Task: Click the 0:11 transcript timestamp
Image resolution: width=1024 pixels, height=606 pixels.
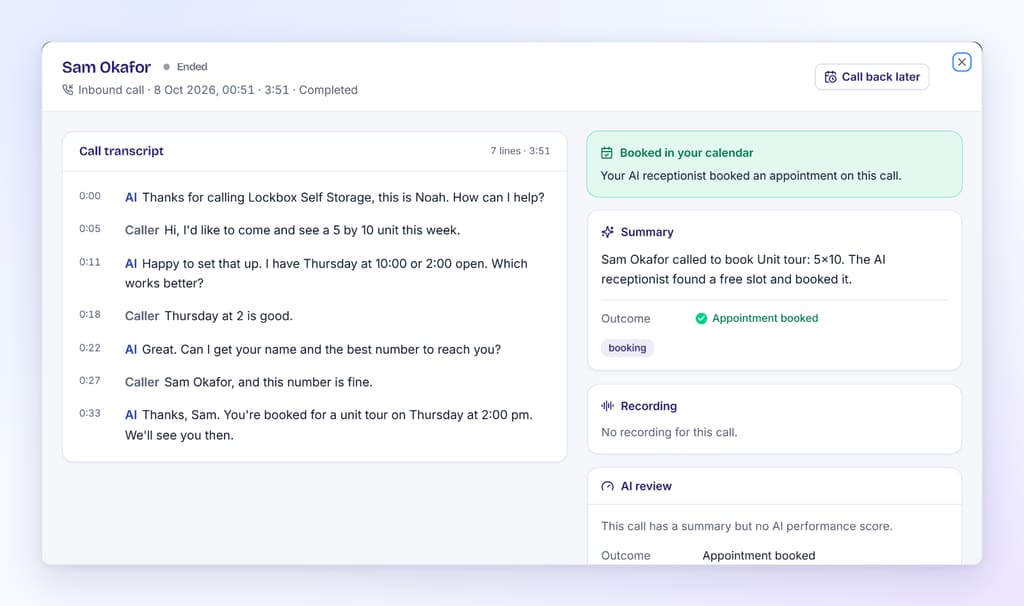Action: [90, 262]
